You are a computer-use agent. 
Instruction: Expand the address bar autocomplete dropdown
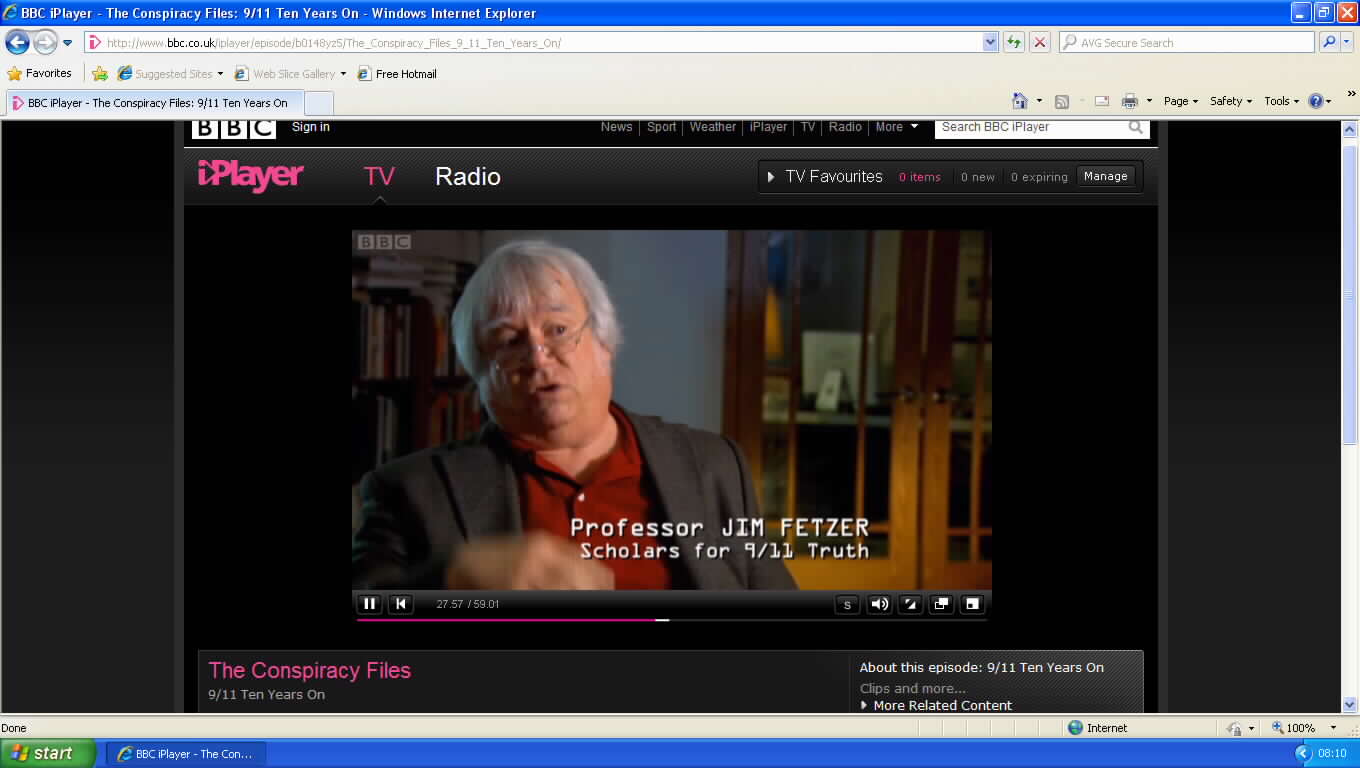coord(990,42)
